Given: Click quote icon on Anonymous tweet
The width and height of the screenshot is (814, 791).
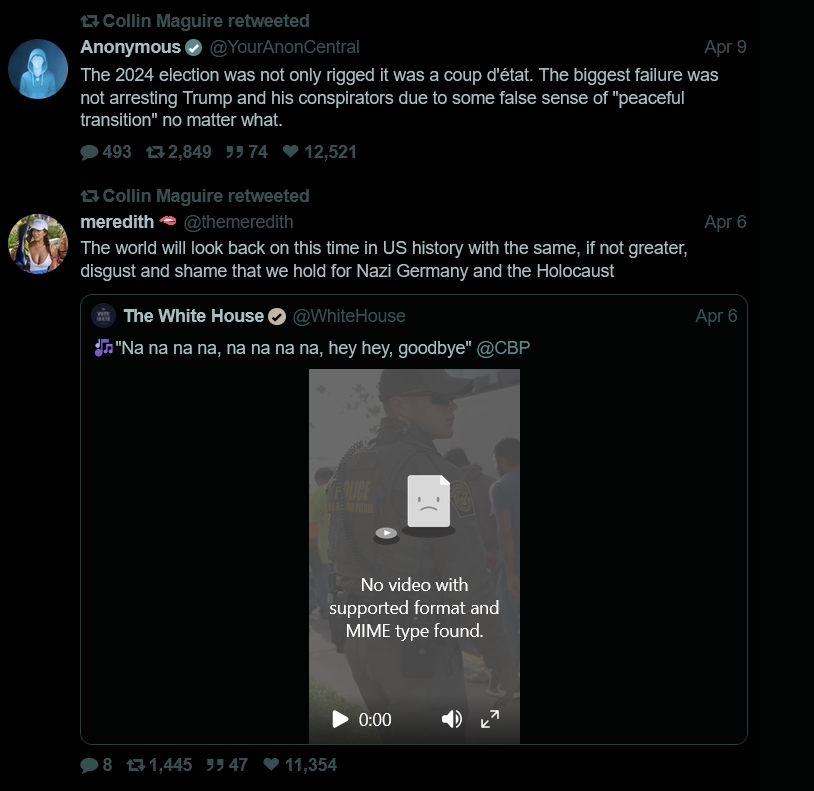Looking at the screenshot, I should (x=235, y=152).
